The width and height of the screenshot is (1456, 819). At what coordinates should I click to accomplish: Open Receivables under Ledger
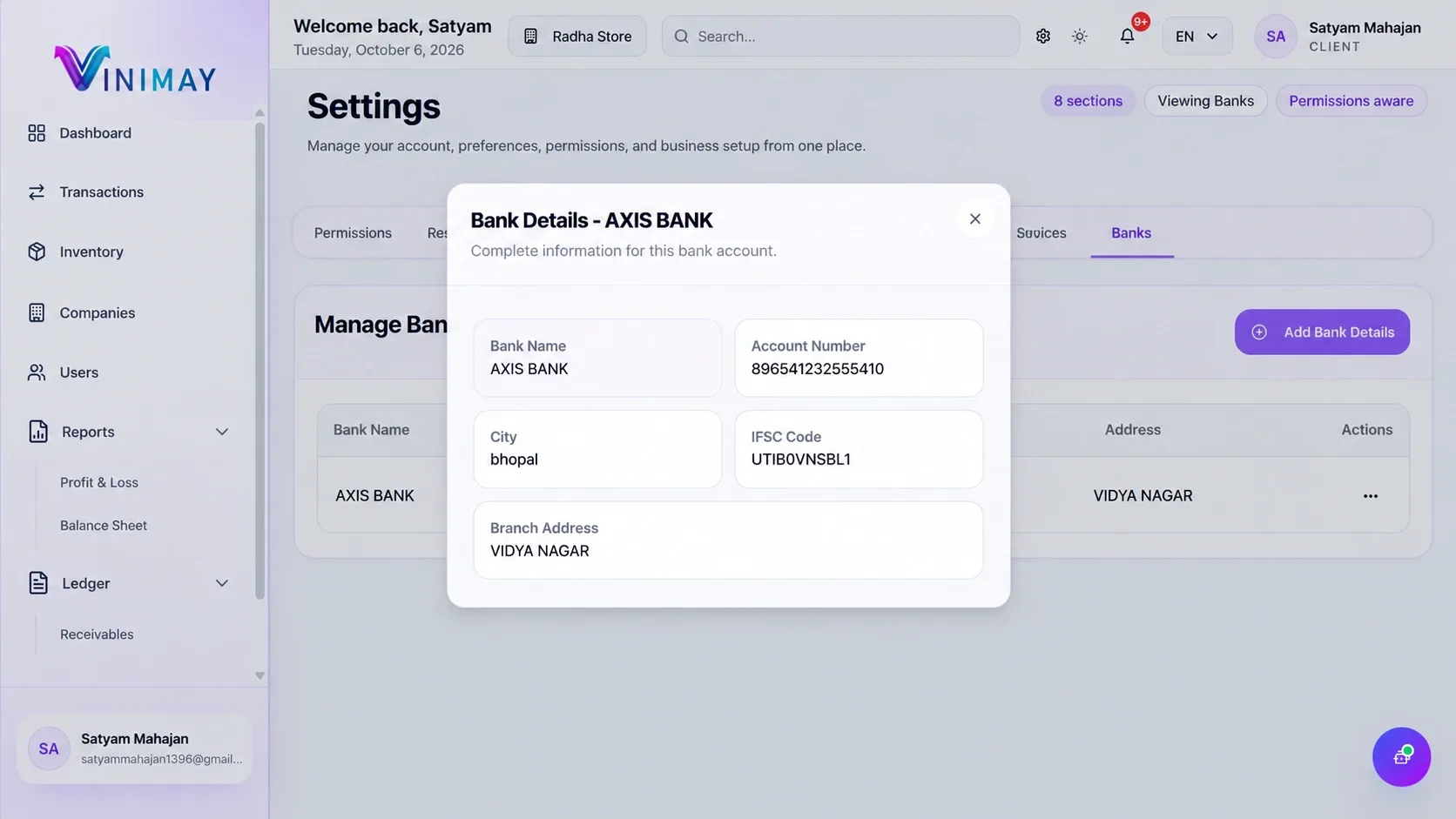(x=97, y=634)
